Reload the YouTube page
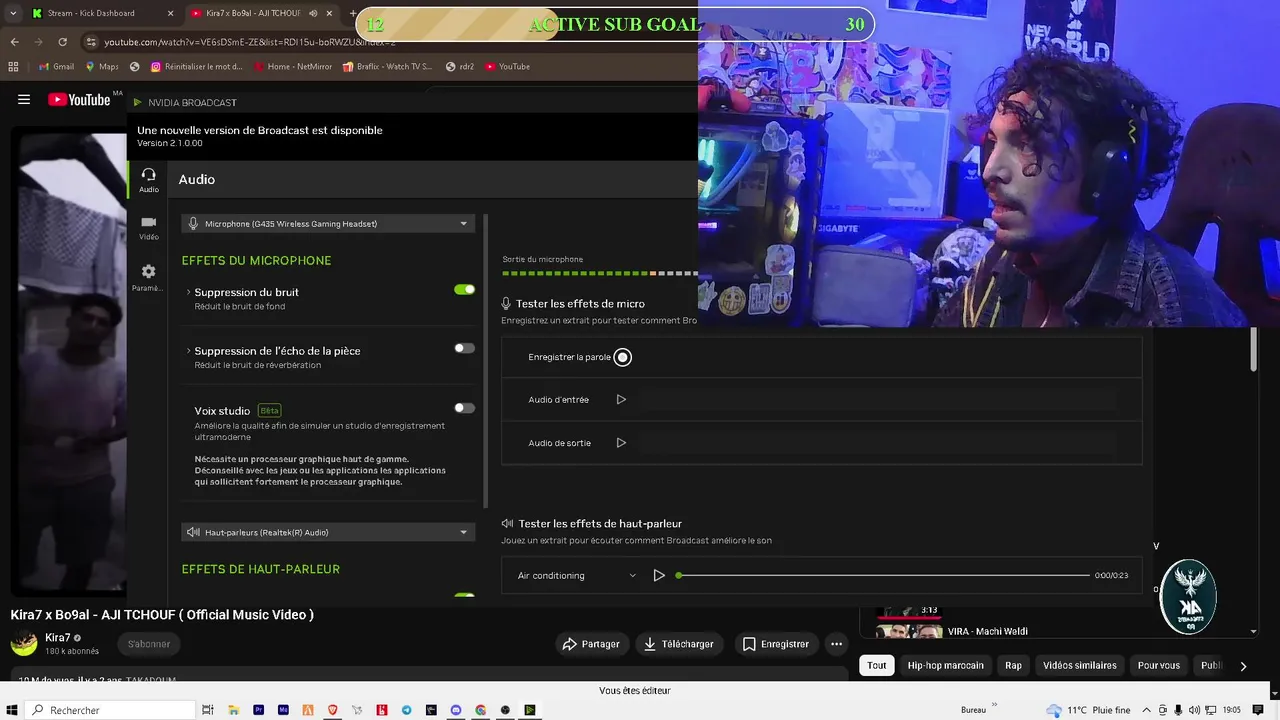 [x=62, y=42]
